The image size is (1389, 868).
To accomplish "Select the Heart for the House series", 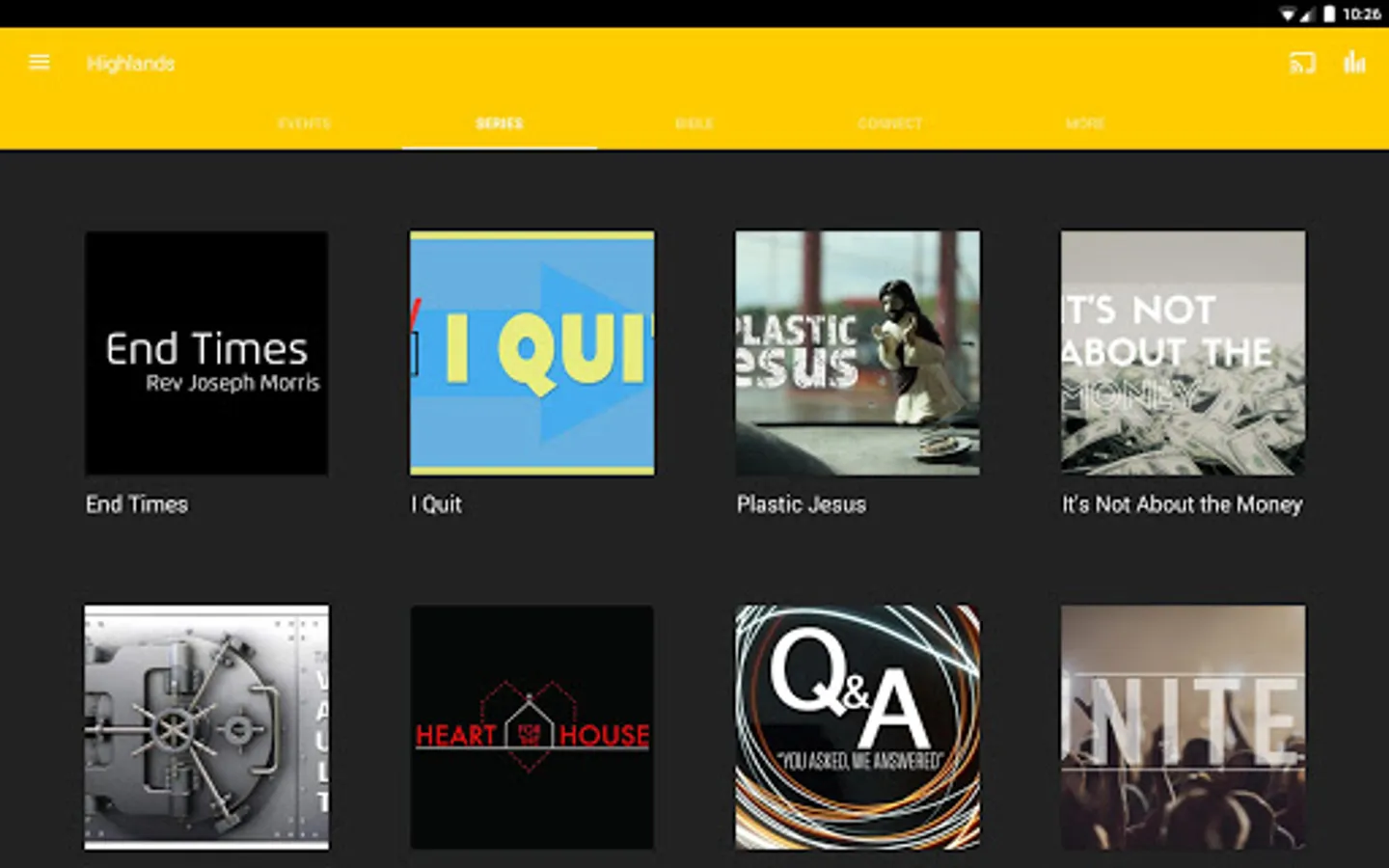I will click(x=531, y=727).
